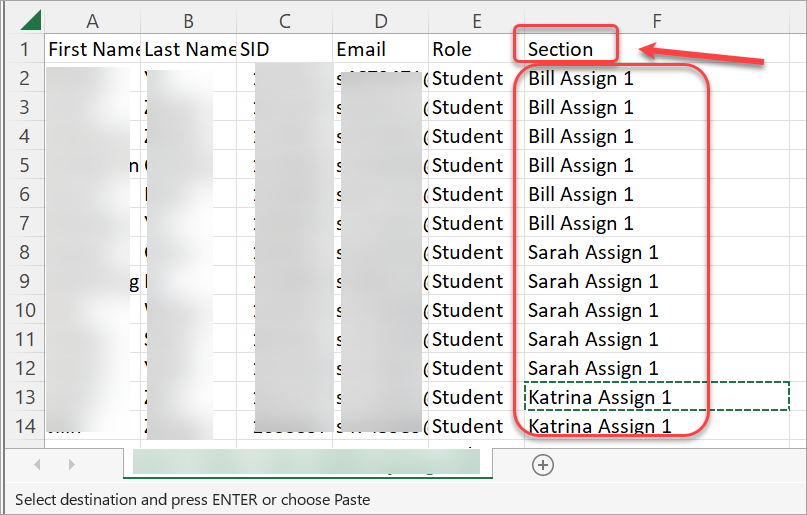The image size is (807, 515).
Task: Select Student role cell in row 6
Action: pos(477,193)
